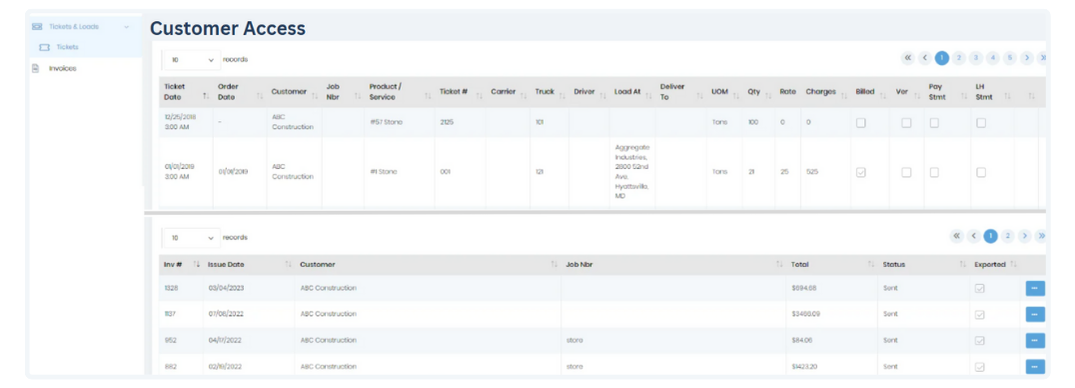Tick Ver checkbox for ticket 2125
The image size is (1075, 388).
906,123
